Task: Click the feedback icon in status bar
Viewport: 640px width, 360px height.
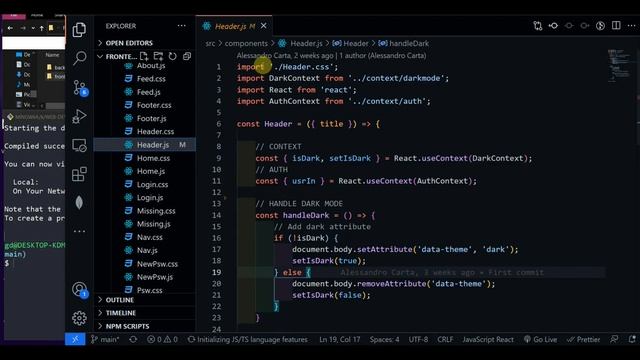Action: 614,339
